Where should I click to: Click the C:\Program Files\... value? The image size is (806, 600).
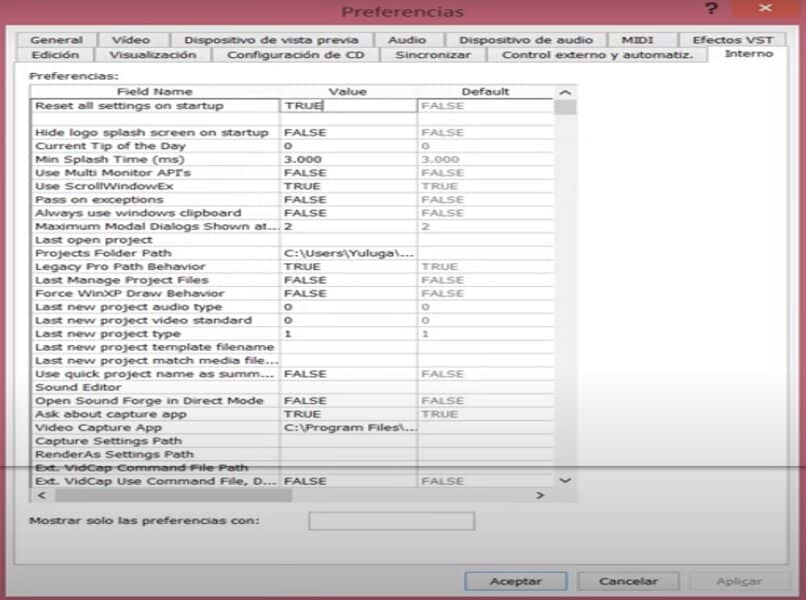click(349, 427)
